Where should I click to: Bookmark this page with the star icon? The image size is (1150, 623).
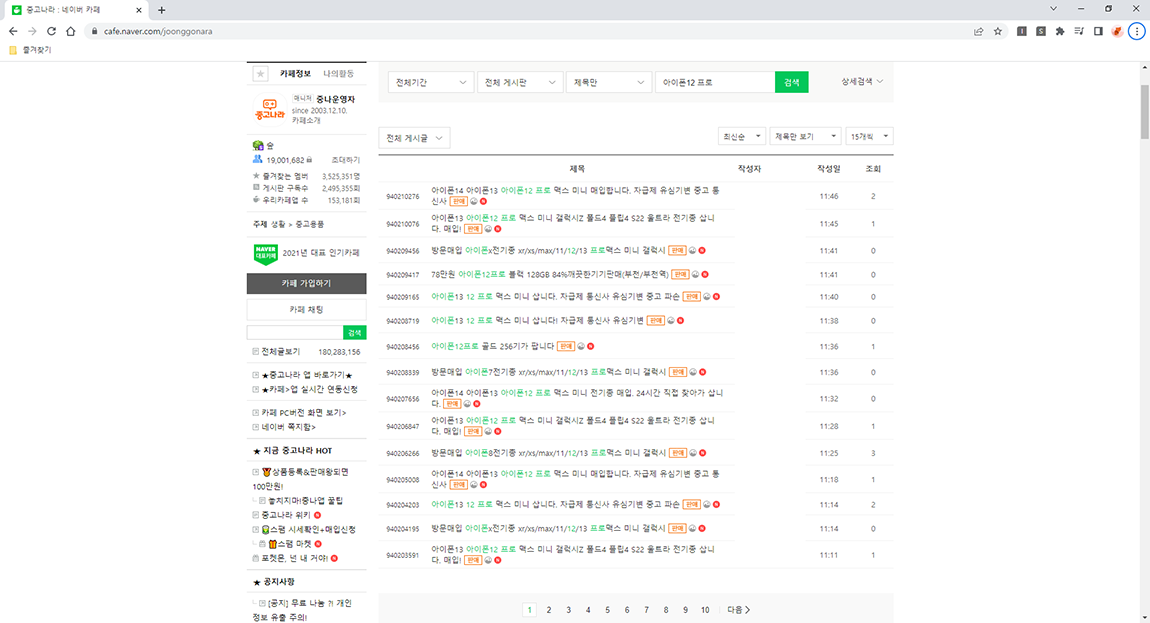[997, 32]
